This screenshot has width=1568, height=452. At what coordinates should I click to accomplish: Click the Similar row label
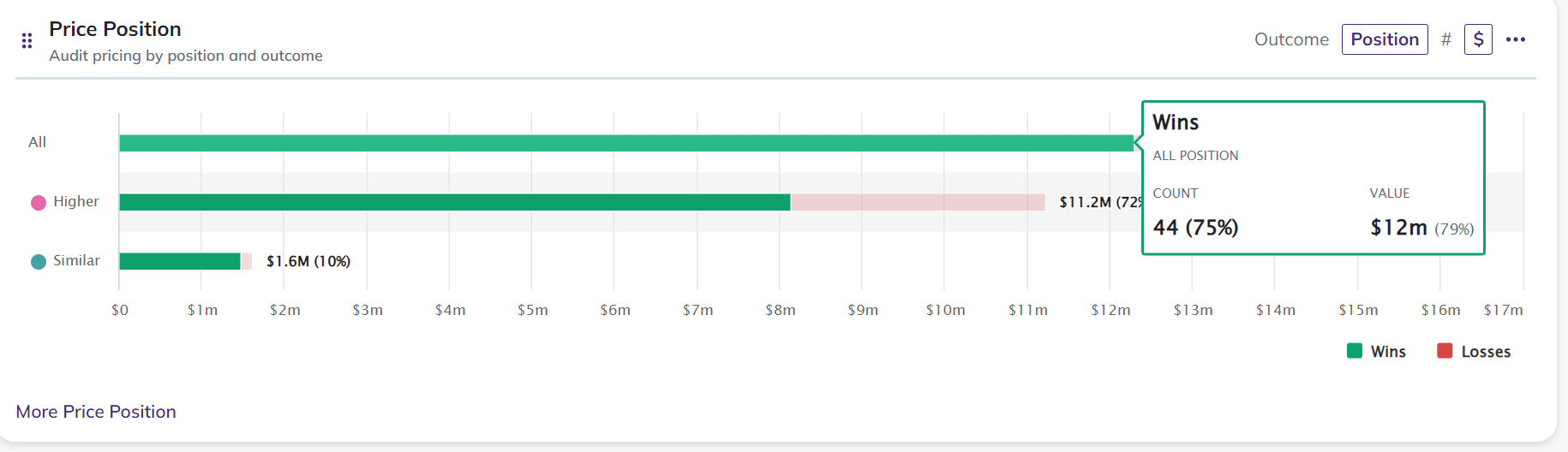[76, 260]
